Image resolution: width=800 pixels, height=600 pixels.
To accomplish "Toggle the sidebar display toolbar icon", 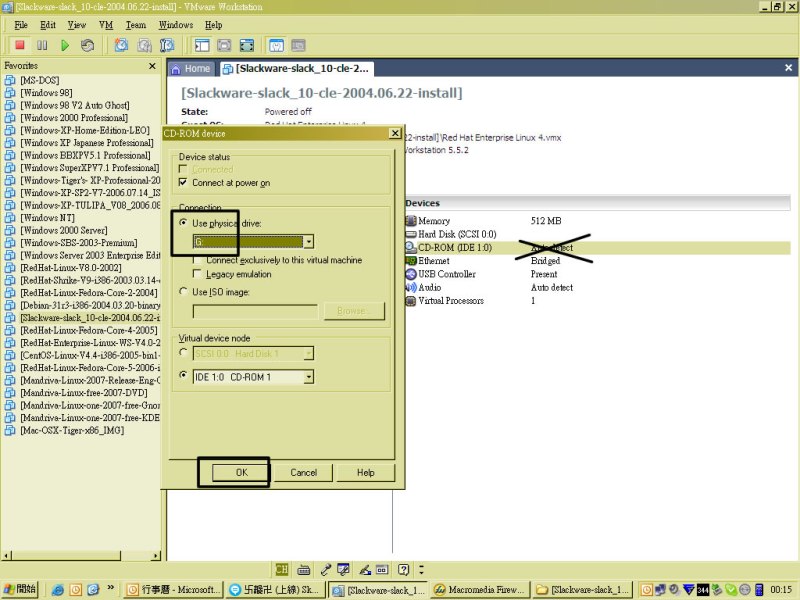I will [x=202, y=45].
